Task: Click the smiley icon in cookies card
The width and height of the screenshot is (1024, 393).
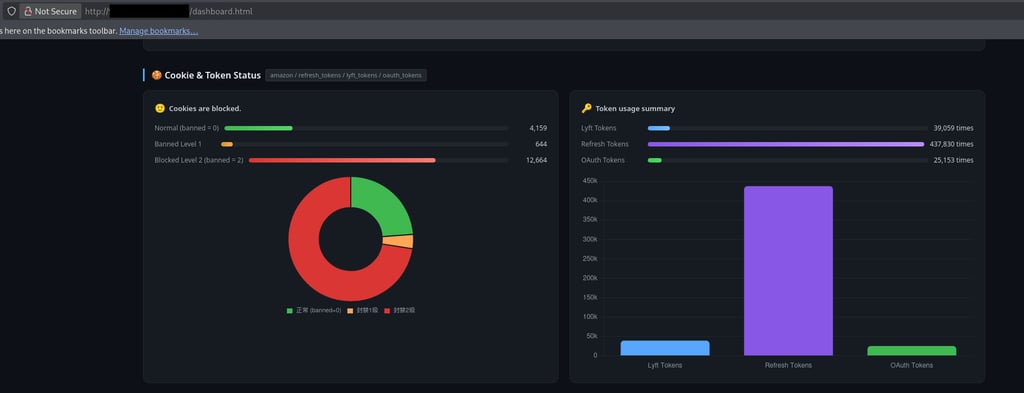Action: point(160,108)
